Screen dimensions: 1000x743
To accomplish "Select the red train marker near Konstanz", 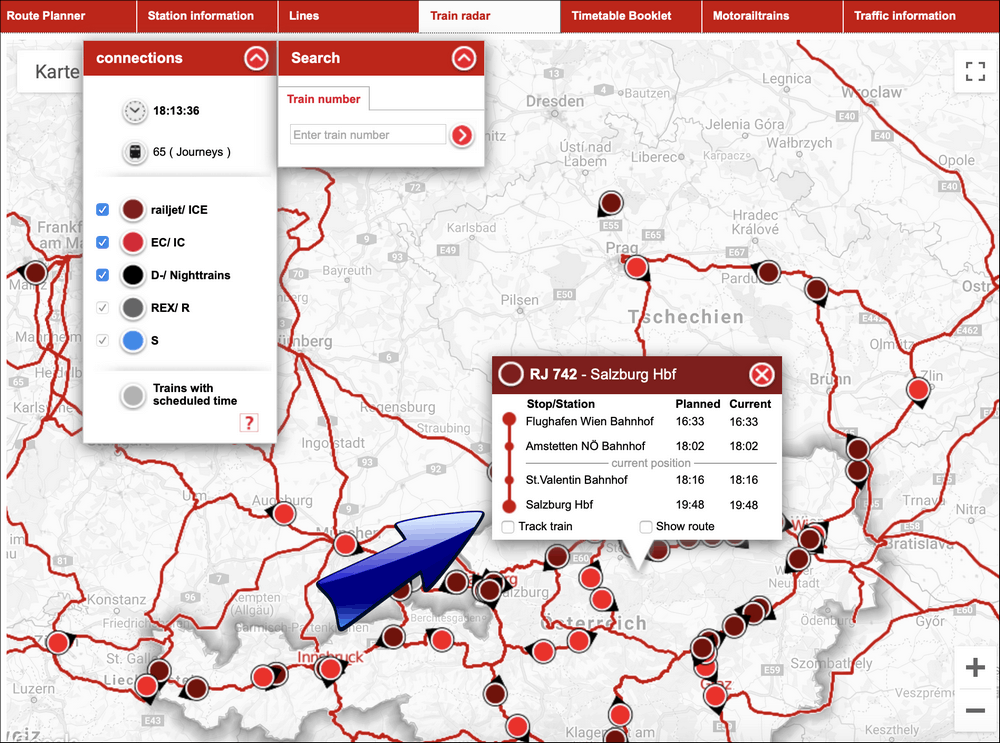I will coord(58,642).
